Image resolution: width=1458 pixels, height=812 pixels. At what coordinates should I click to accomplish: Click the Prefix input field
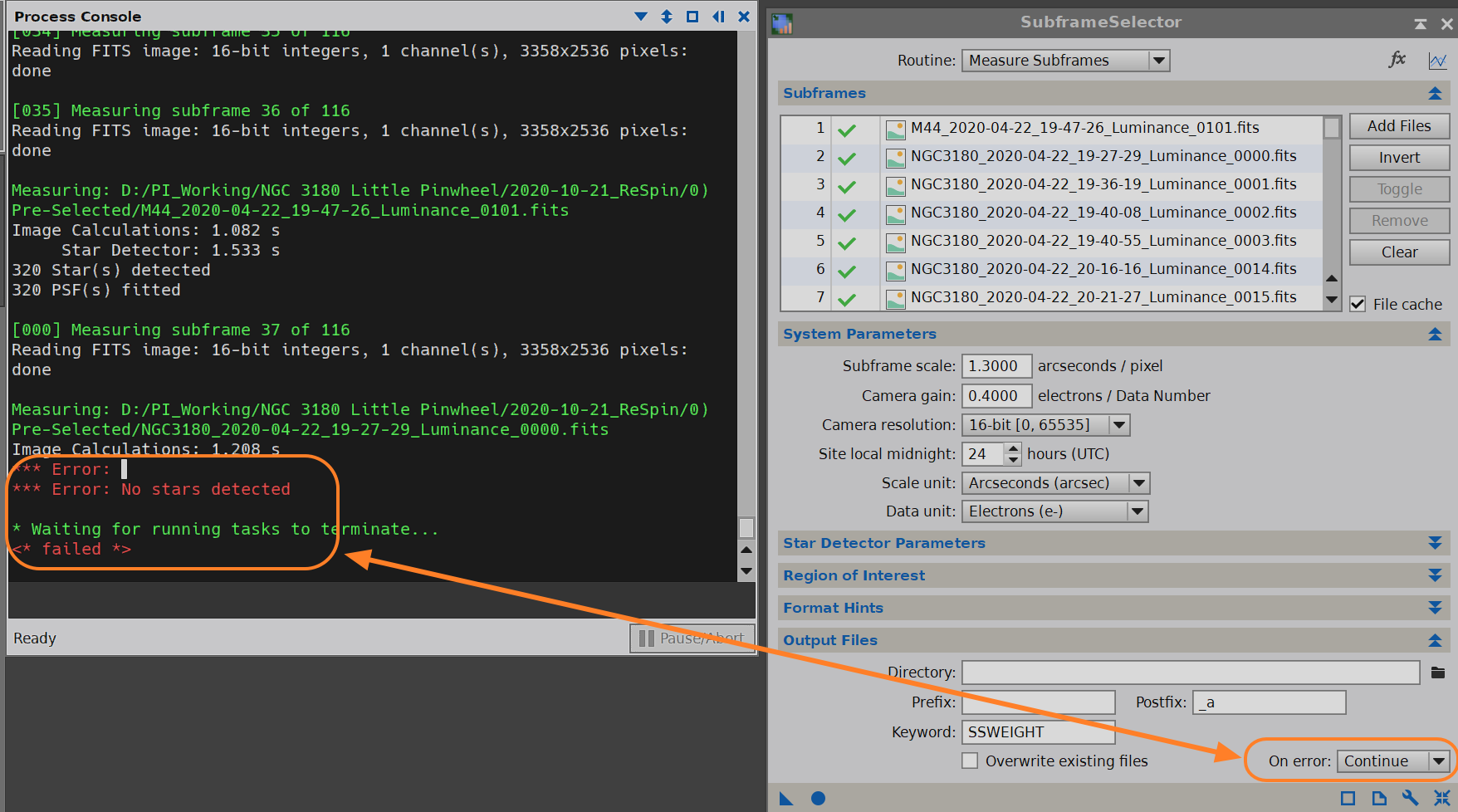(x=1038, y=702)
